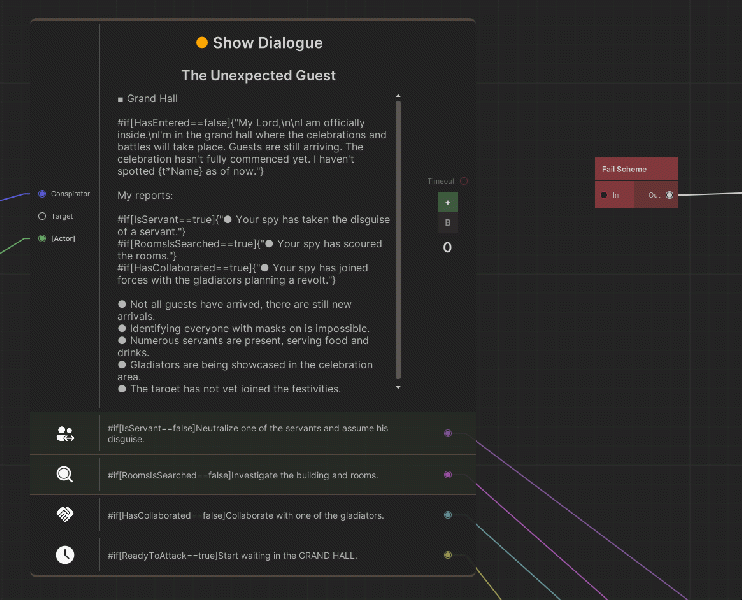The width and height of the screenshot is (742, 600).
Task: Click the In port of Fail Scheme
Action: (604, 195)
